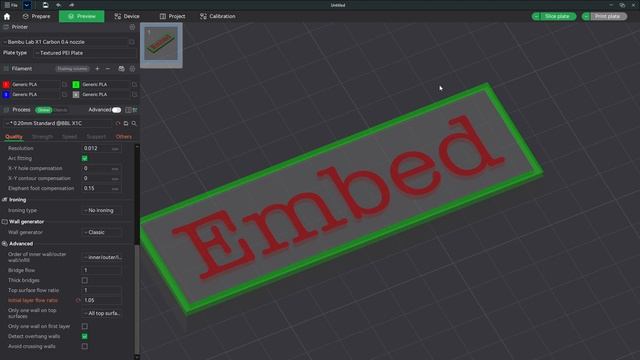Edit X-Y contour compensation field
Image resolution: width=640 pixels, height=360 pixels.
(101, 178)
